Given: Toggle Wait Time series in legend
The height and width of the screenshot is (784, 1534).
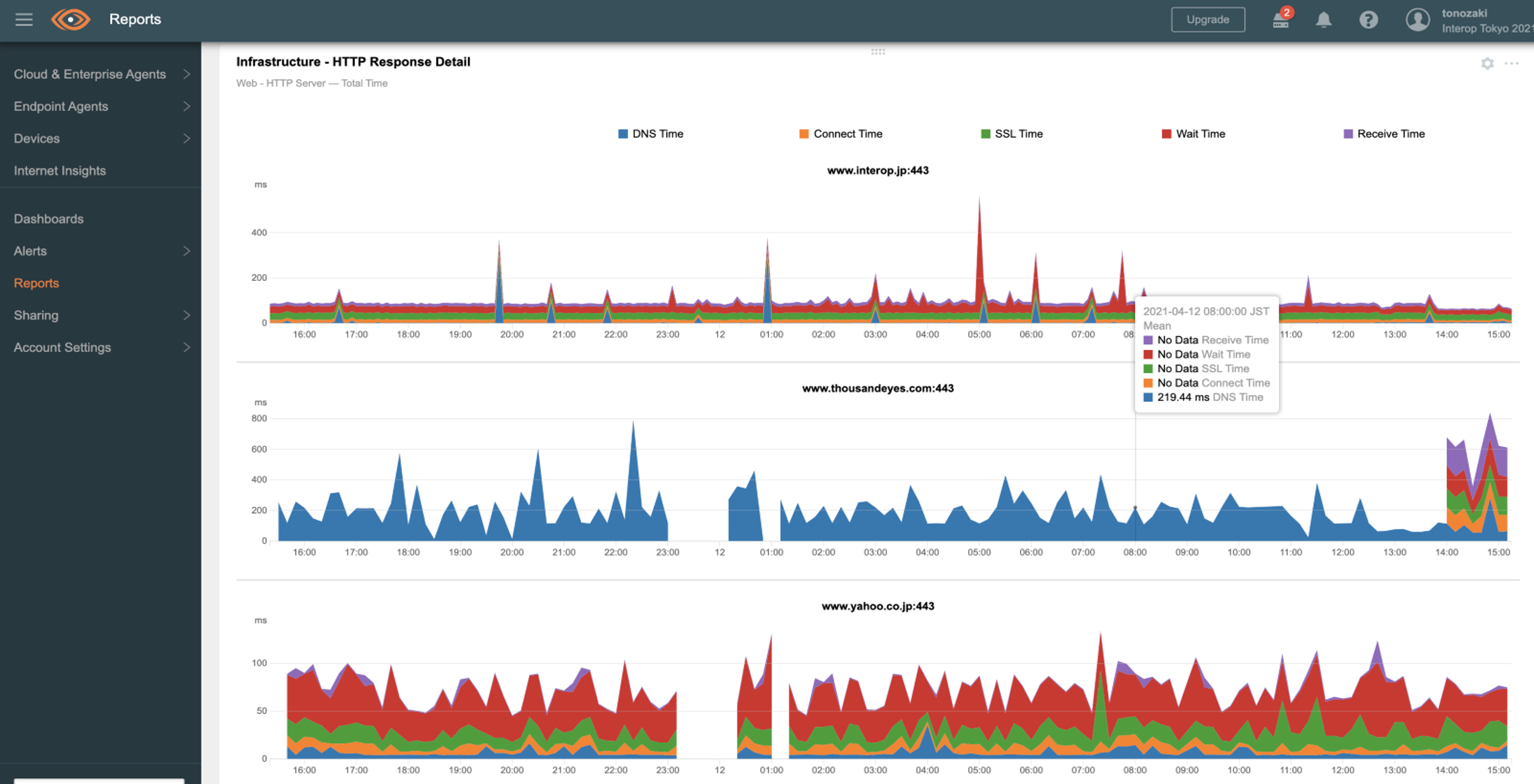Looking at the screenshot, I should click(x=1193, y=134).
